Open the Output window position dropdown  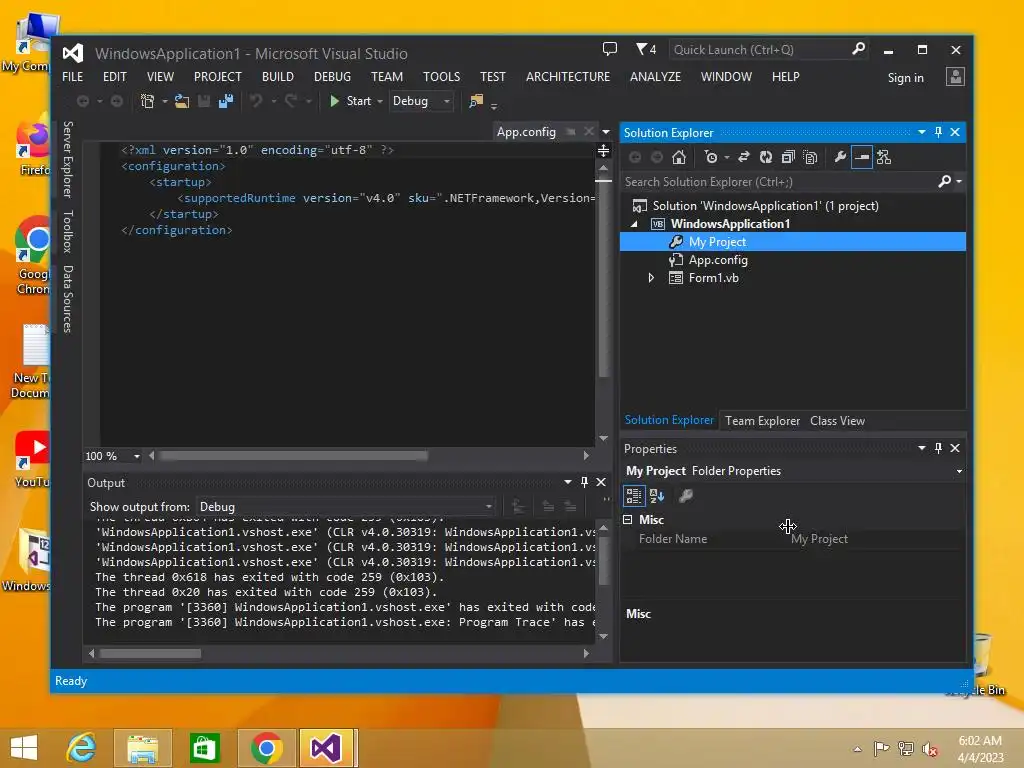click(x=568, y=483)
